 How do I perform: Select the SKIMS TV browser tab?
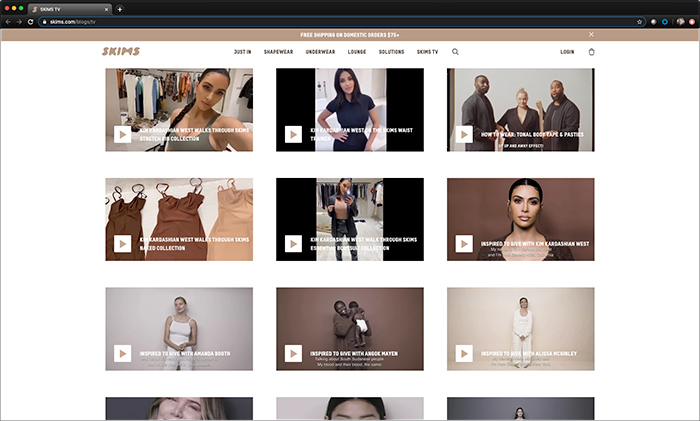coord(70,9)
